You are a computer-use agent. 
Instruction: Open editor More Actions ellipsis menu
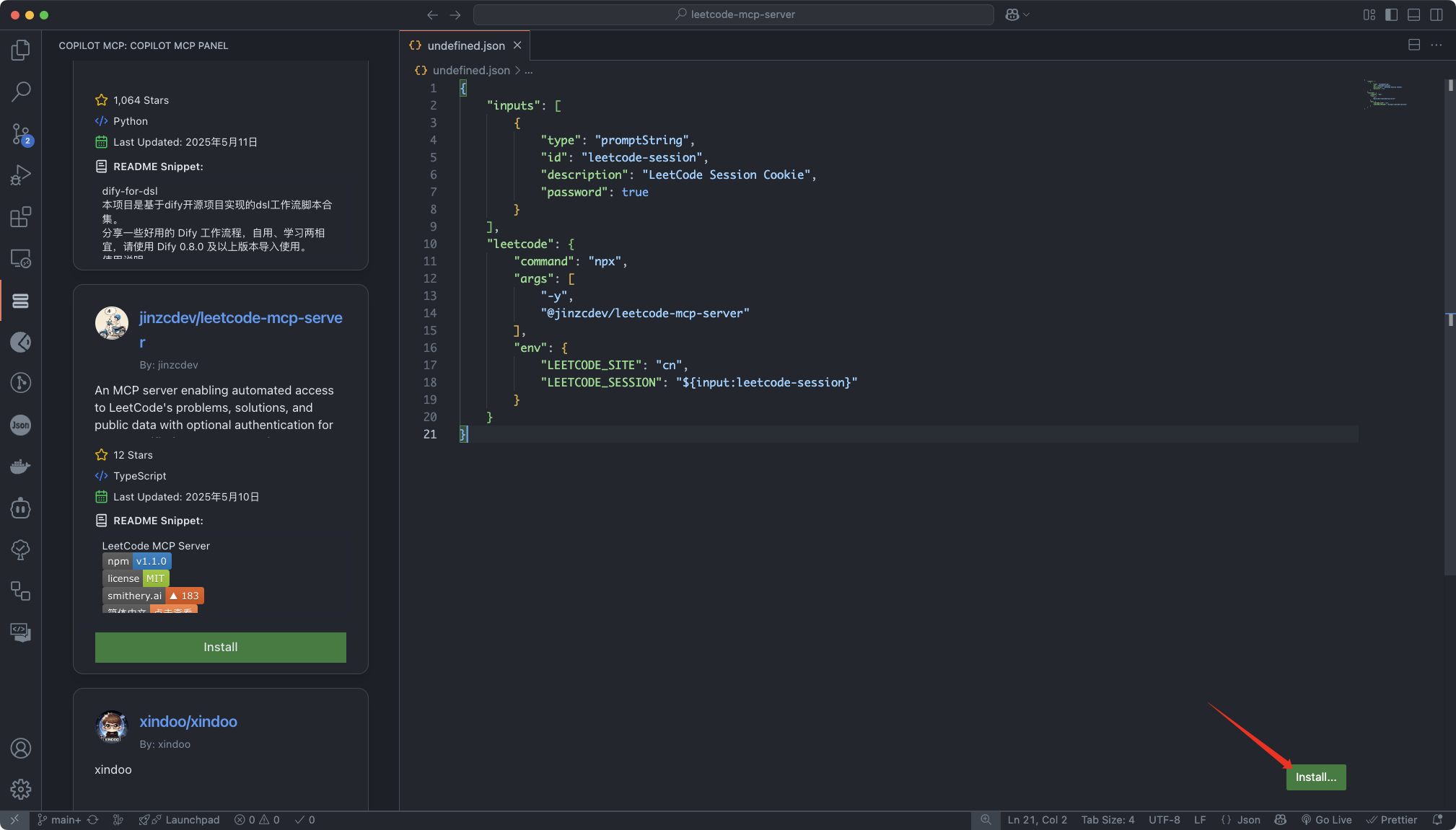1437,45
